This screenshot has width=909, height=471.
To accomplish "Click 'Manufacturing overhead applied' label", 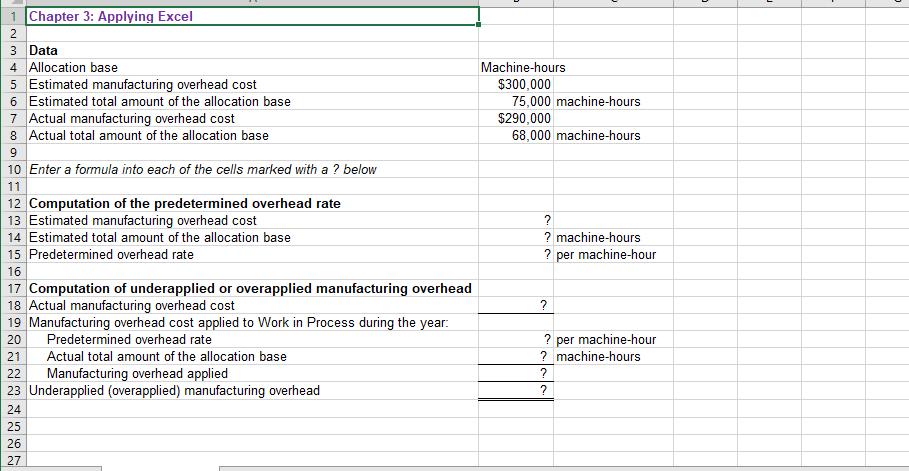I will 137,373.
